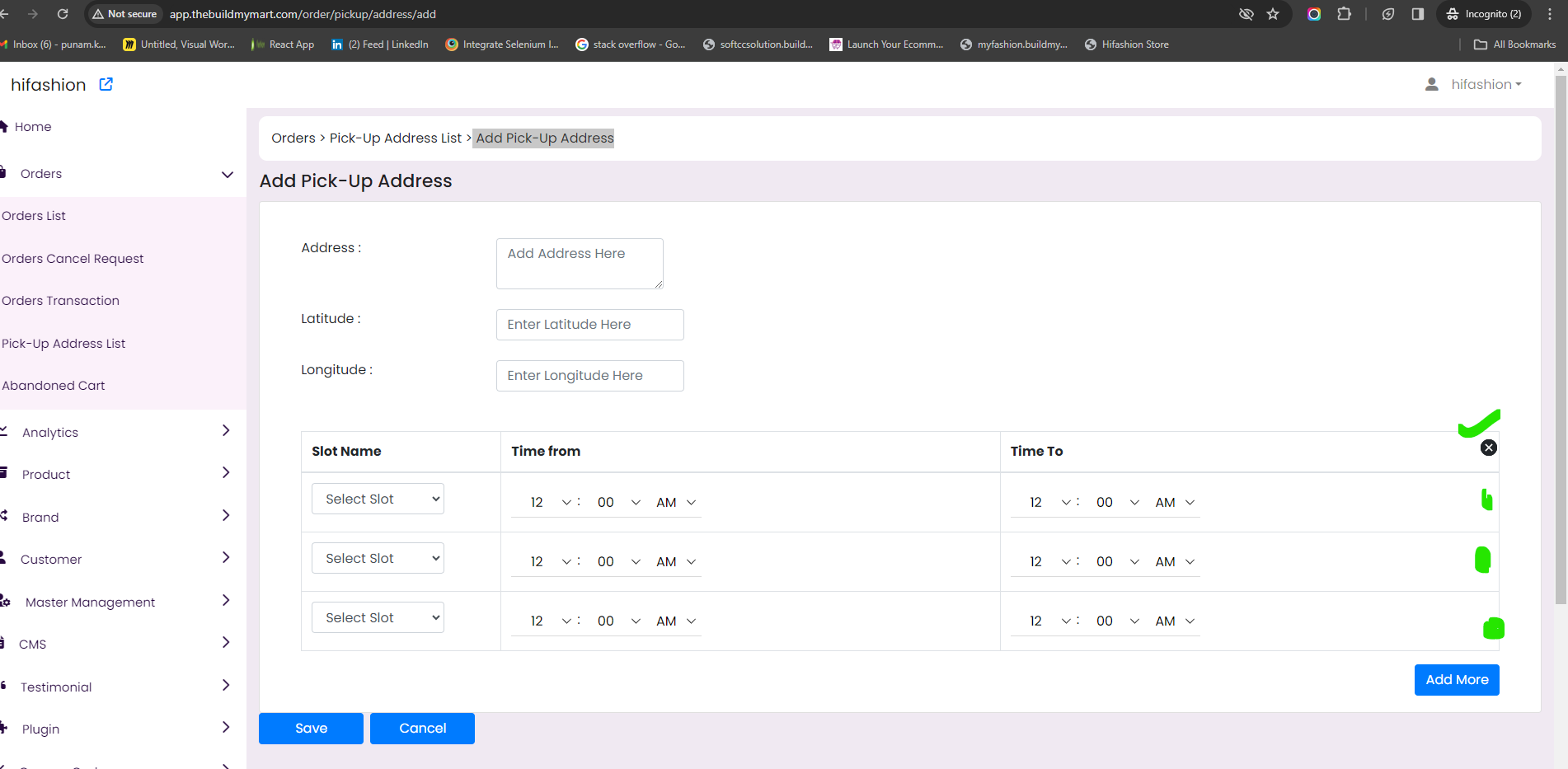Open the myfashion.buildmy... bookmark
This screenshot has height=769, width=1568.
tap(1014, 45)
